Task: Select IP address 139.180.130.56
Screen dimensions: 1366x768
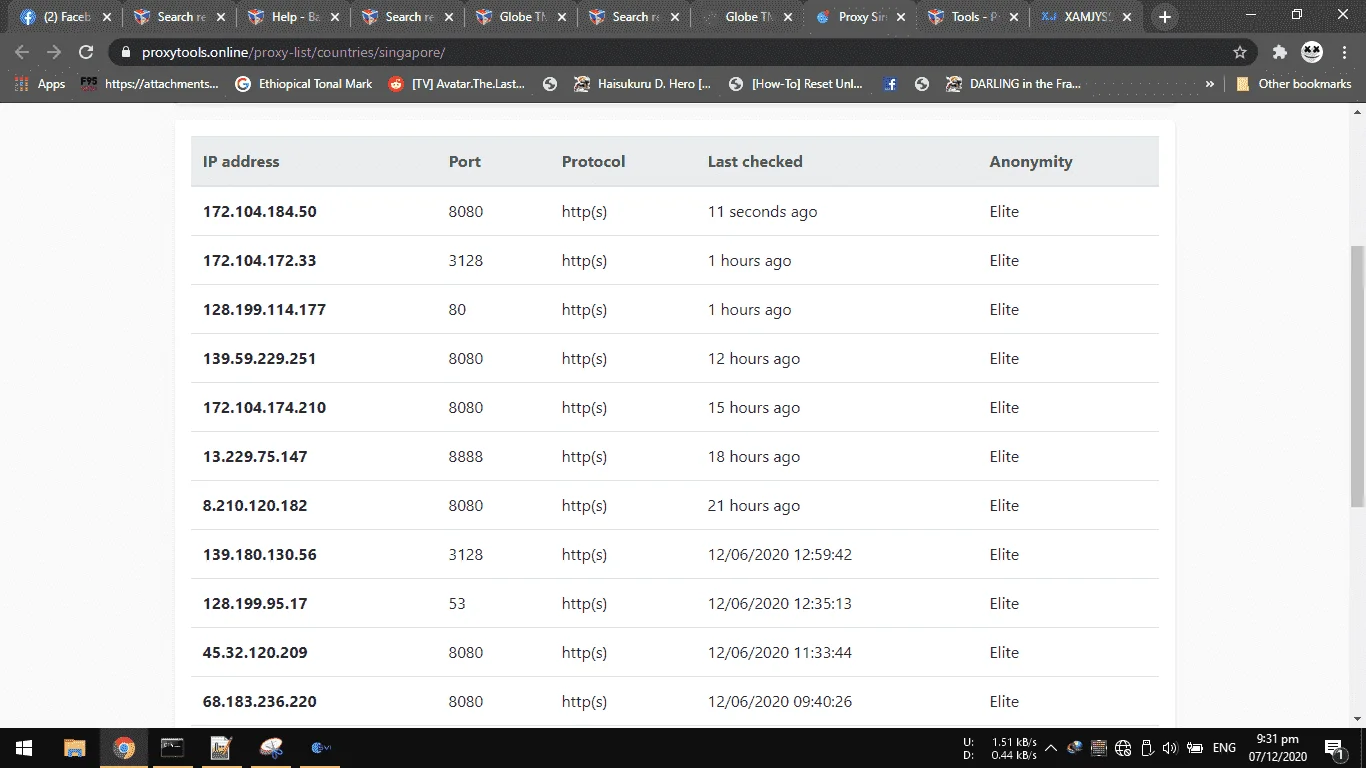Action: point(260,554)
